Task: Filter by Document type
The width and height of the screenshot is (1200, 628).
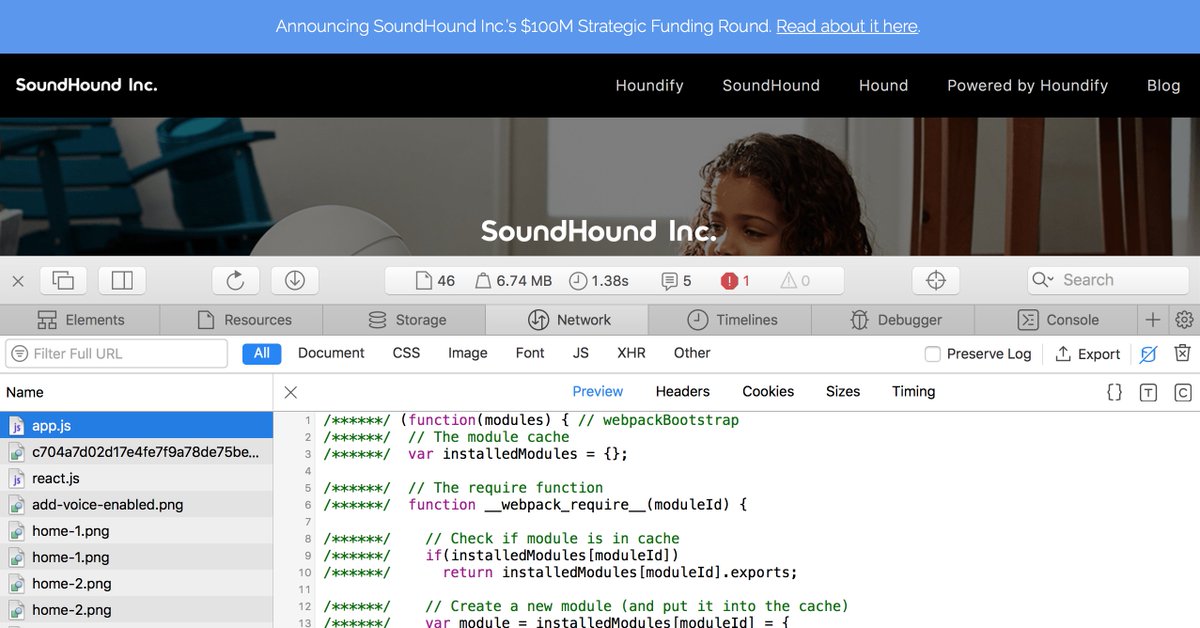Action: point(331,353)
